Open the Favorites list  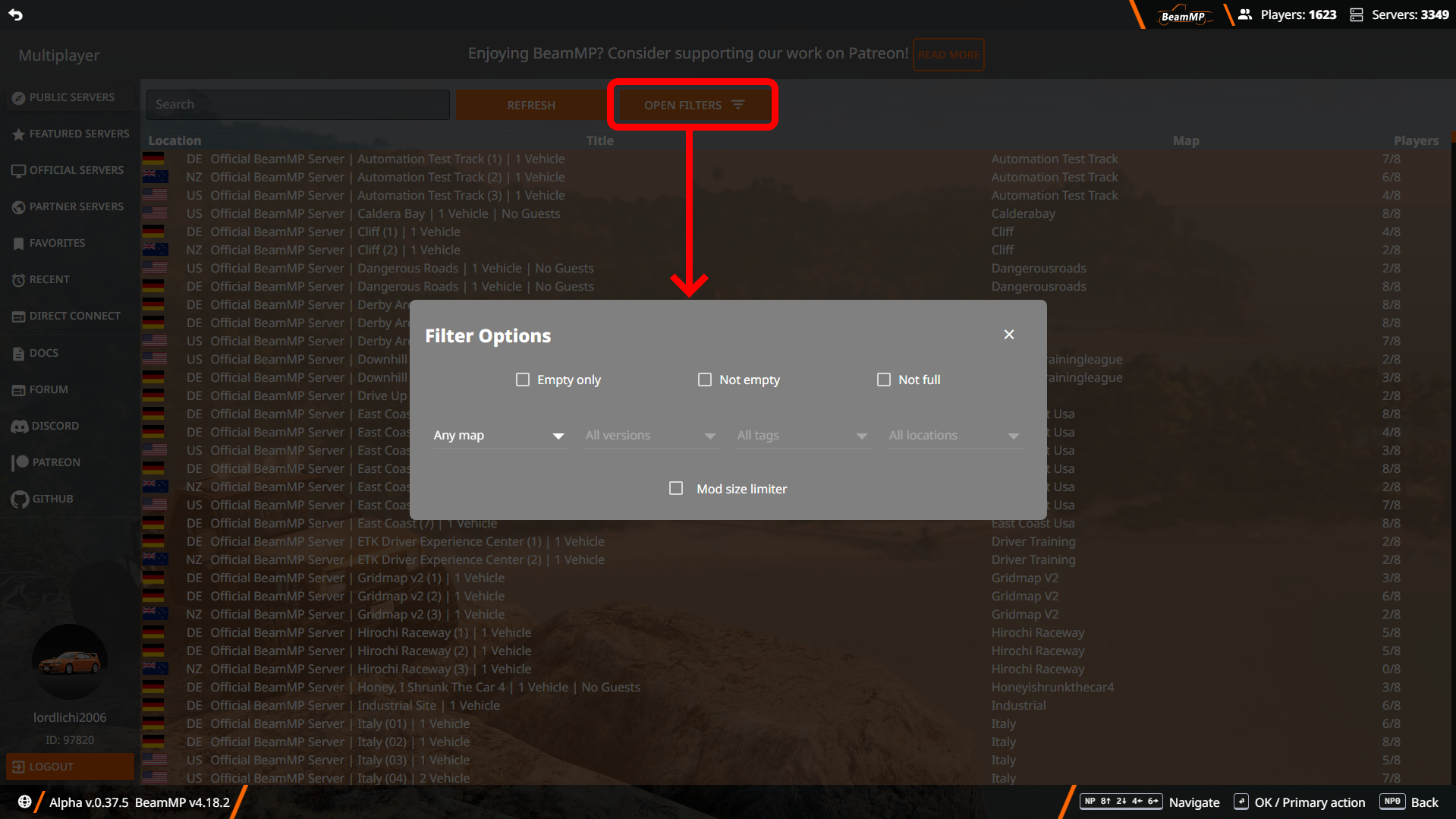[70, 244]
